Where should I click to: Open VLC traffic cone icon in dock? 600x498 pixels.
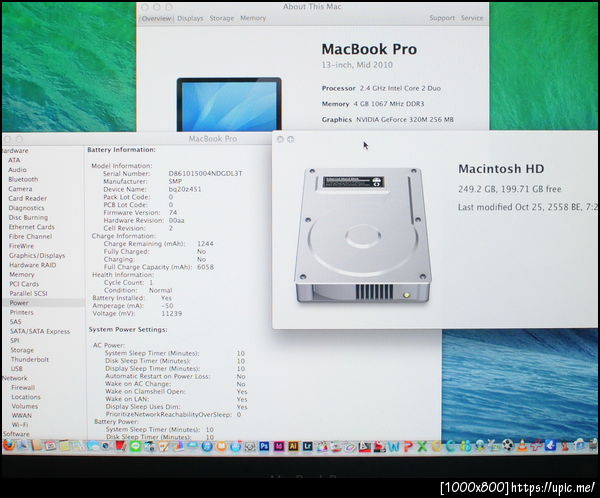(x=522, y=446)
